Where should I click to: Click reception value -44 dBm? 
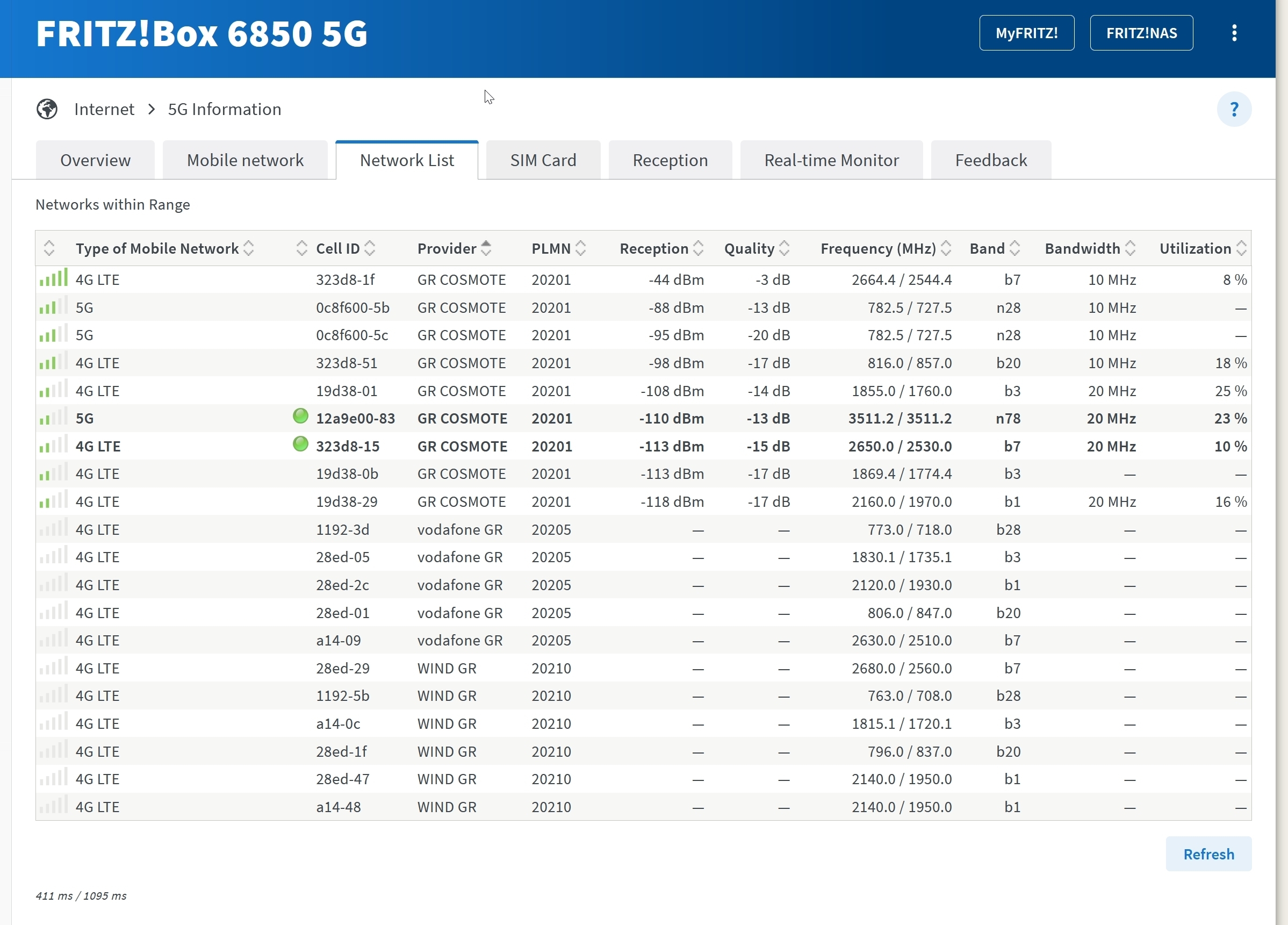pyautogui.click(x=677, y=279)
